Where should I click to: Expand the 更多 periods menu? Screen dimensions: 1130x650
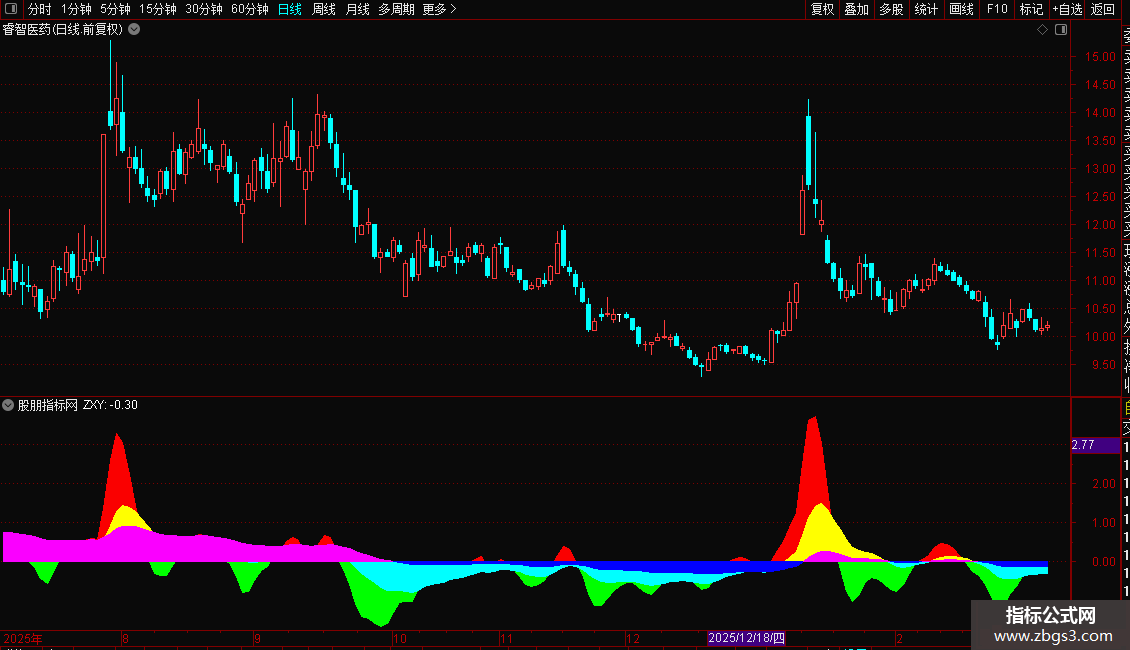click(x=440, y=9)
